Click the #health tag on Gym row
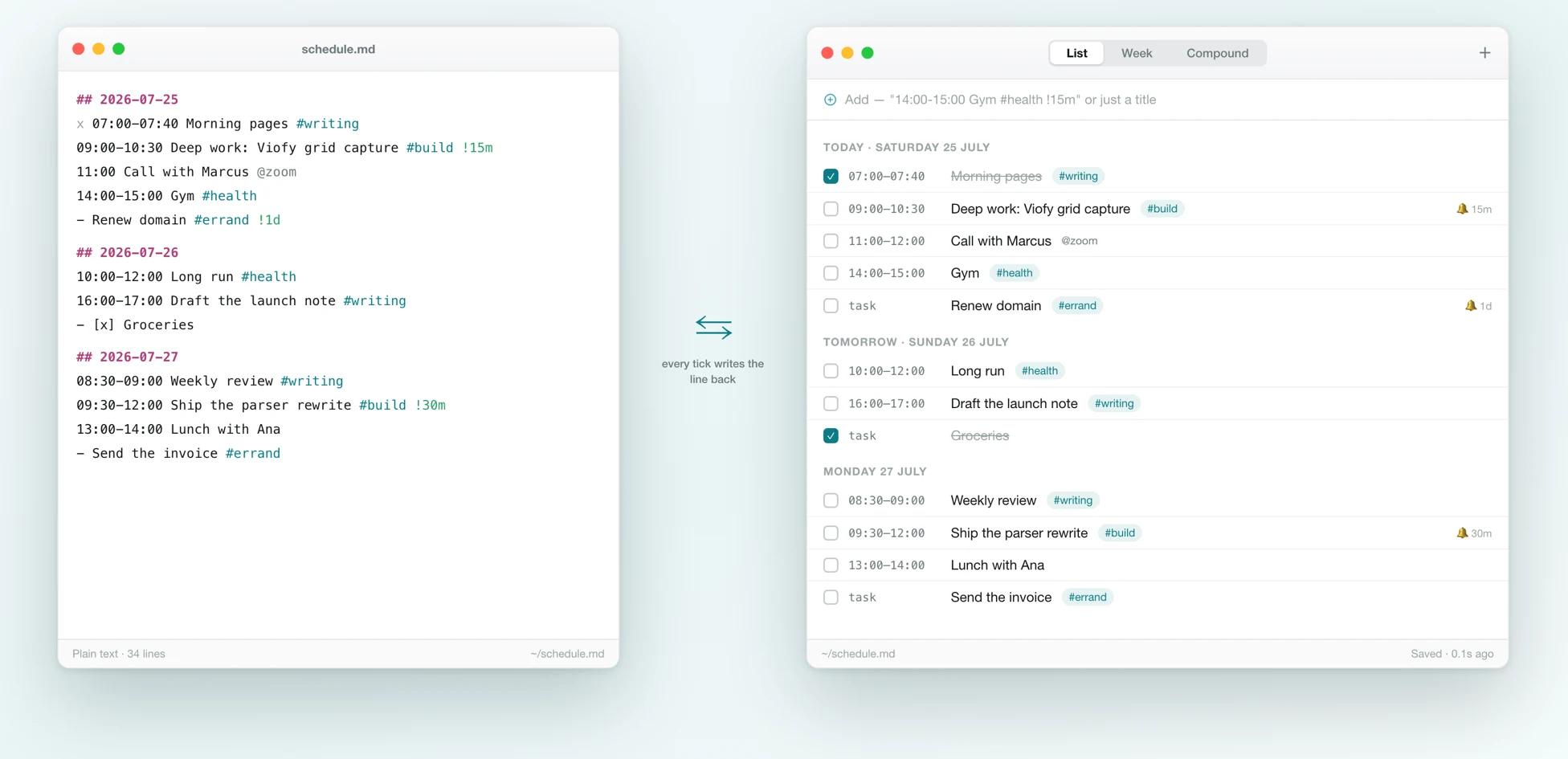The height and width of the screenshot is (759, 1568). click(x=1015, y=273)
